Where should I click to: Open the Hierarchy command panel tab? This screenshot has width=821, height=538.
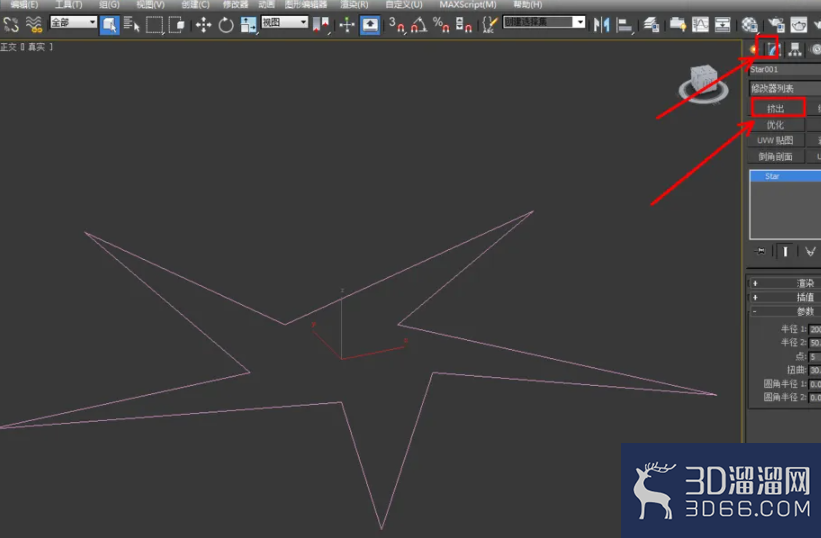[795, 50]
